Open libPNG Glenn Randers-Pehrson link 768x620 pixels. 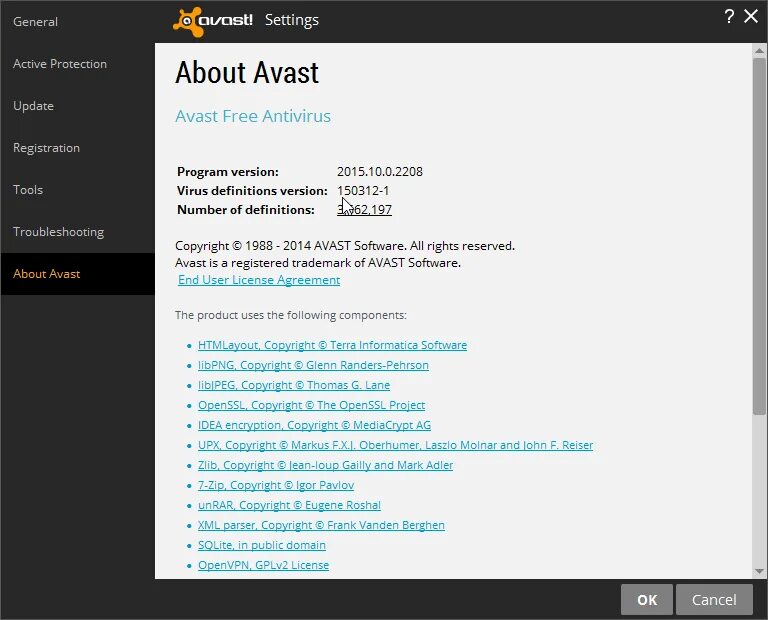(x=313, y=365)
